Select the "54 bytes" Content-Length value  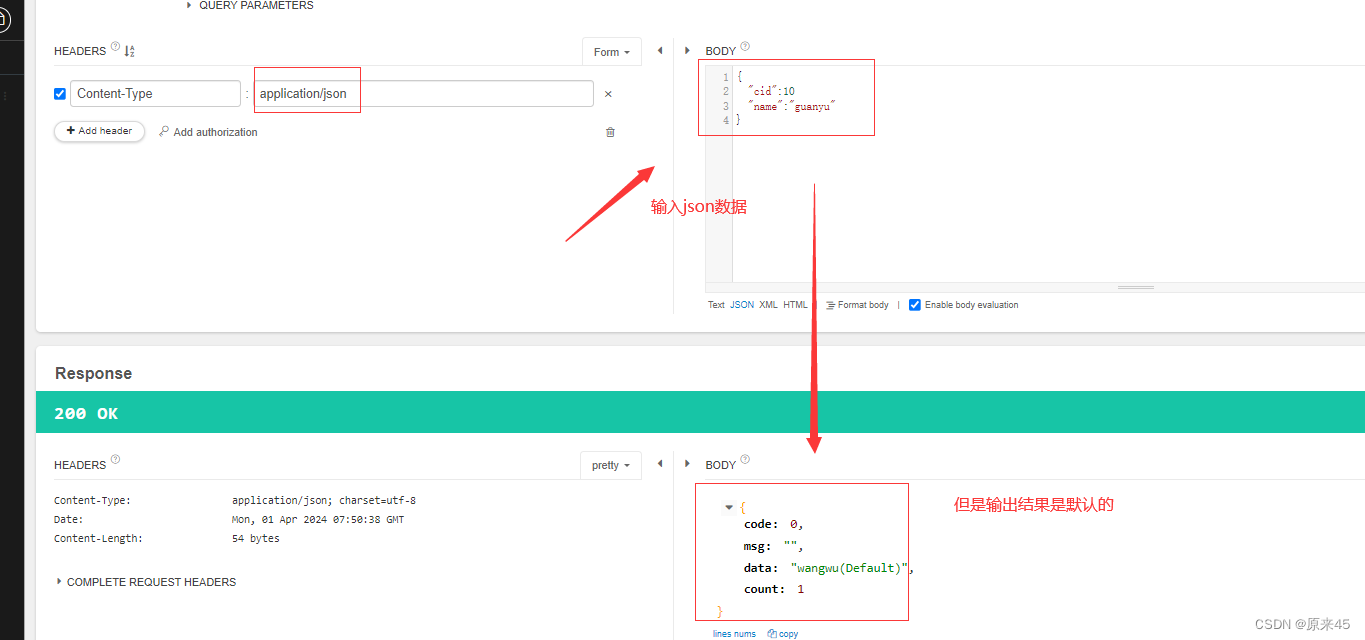[256, 539]
